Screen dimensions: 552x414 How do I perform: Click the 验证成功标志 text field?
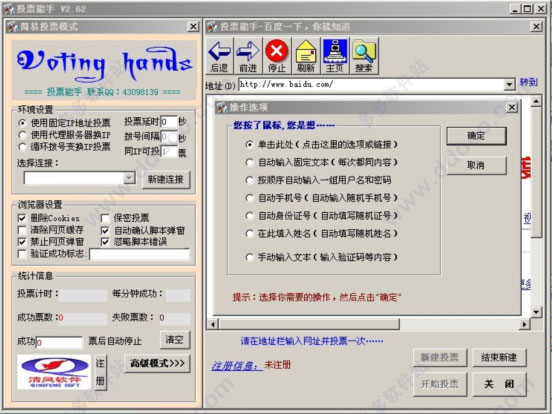point(140,254)
